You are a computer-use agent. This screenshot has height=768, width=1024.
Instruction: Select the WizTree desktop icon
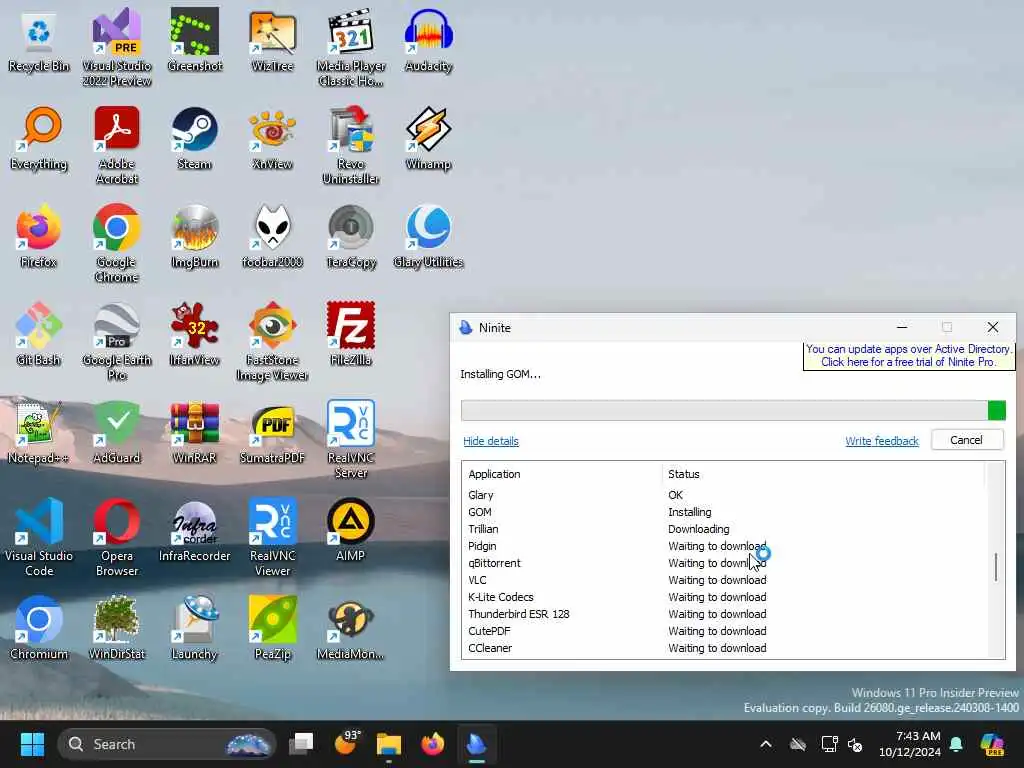coord(272,41)
